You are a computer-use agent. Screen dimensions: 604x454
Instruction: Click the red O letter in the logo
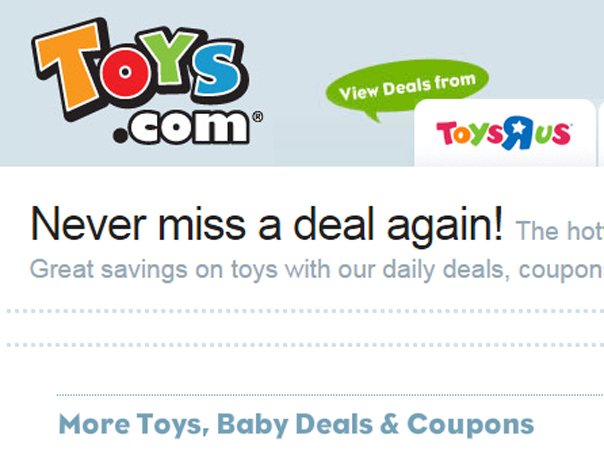point(125,73)
